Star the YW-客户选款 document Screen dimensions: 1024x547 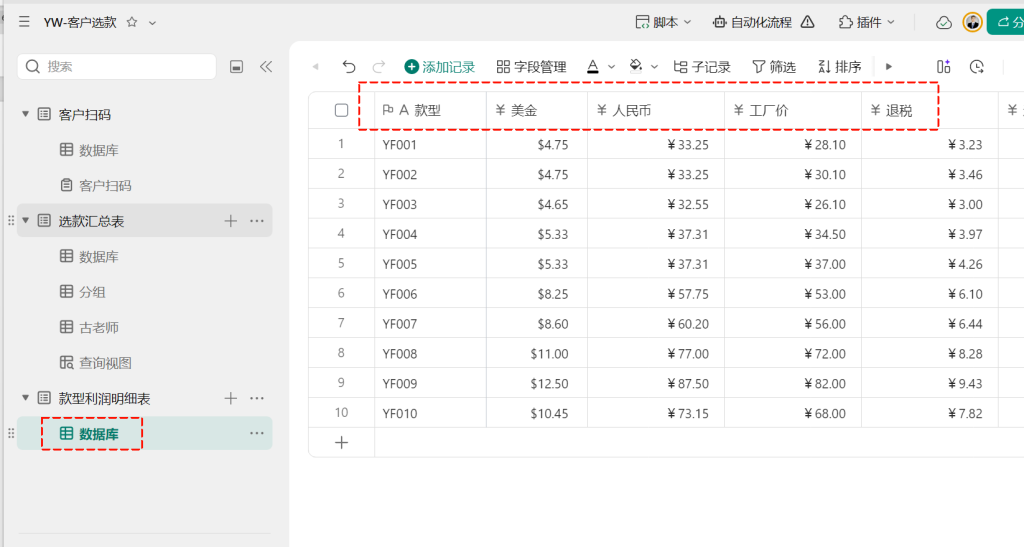point(132,22)
